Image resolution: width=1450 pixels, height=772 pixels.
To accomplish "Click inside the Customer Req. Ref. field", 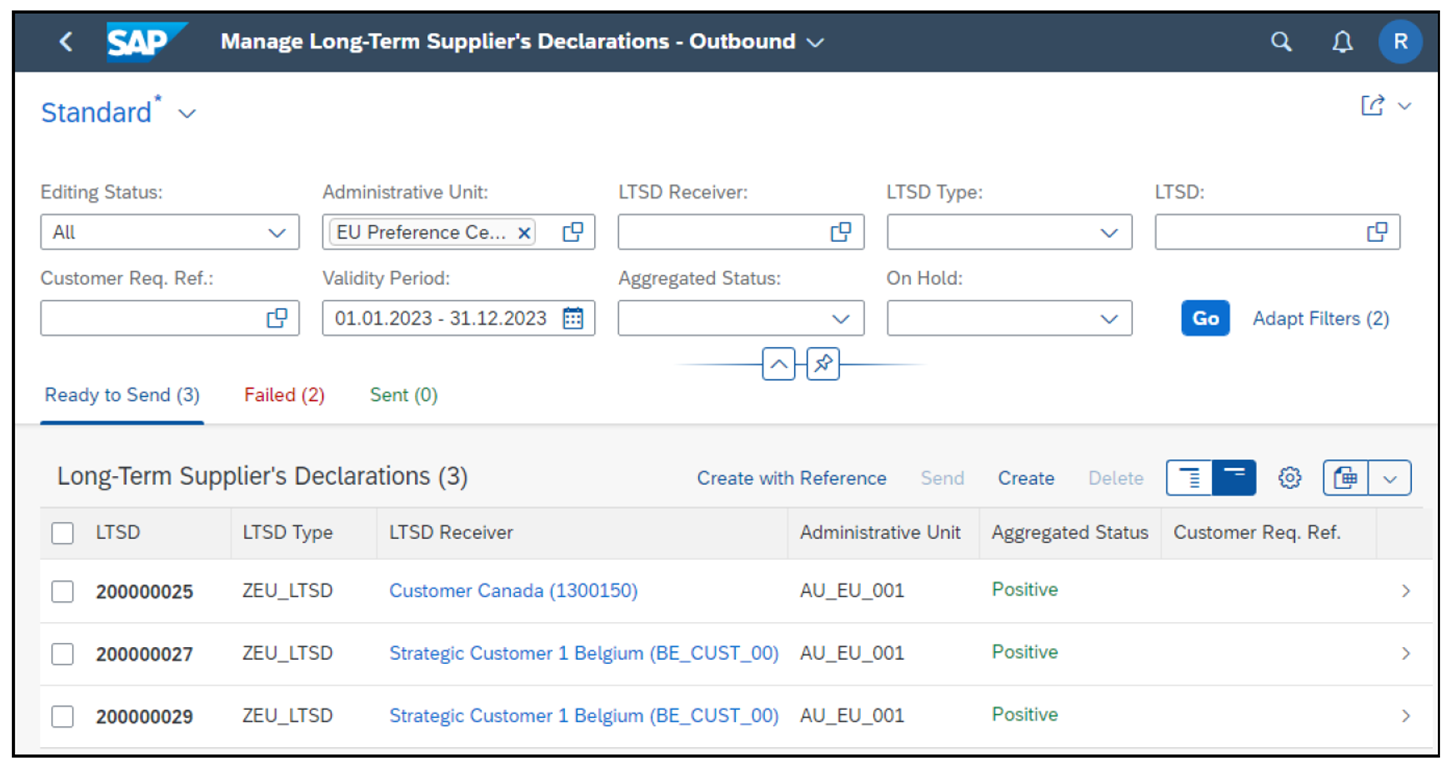I will pos(150,318).
